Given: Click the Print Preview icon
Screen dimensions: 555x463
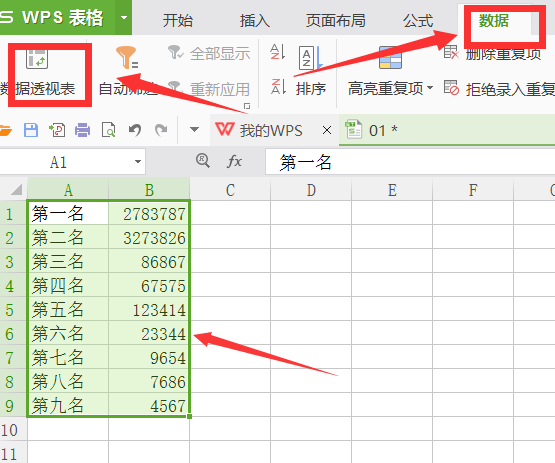Looking at the screenshot, I should [109, 130].
